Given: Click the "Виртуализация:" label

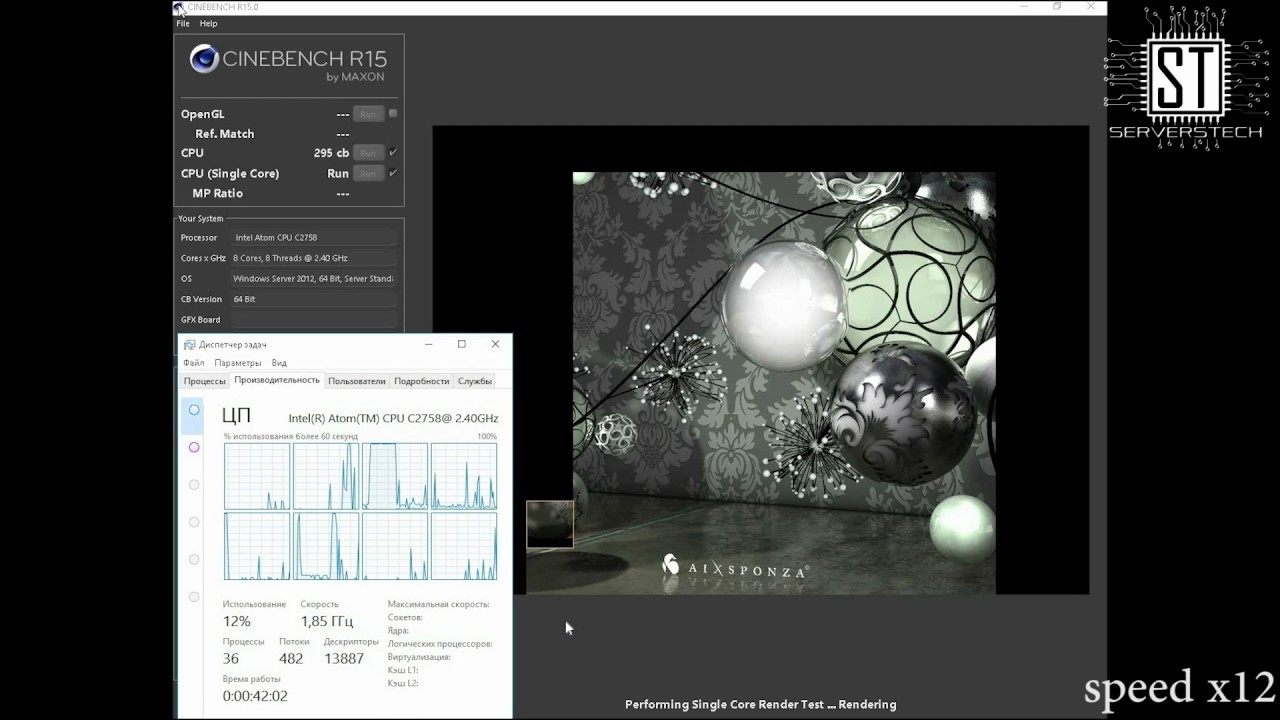Looking at the screenshot, I should 419,657.
